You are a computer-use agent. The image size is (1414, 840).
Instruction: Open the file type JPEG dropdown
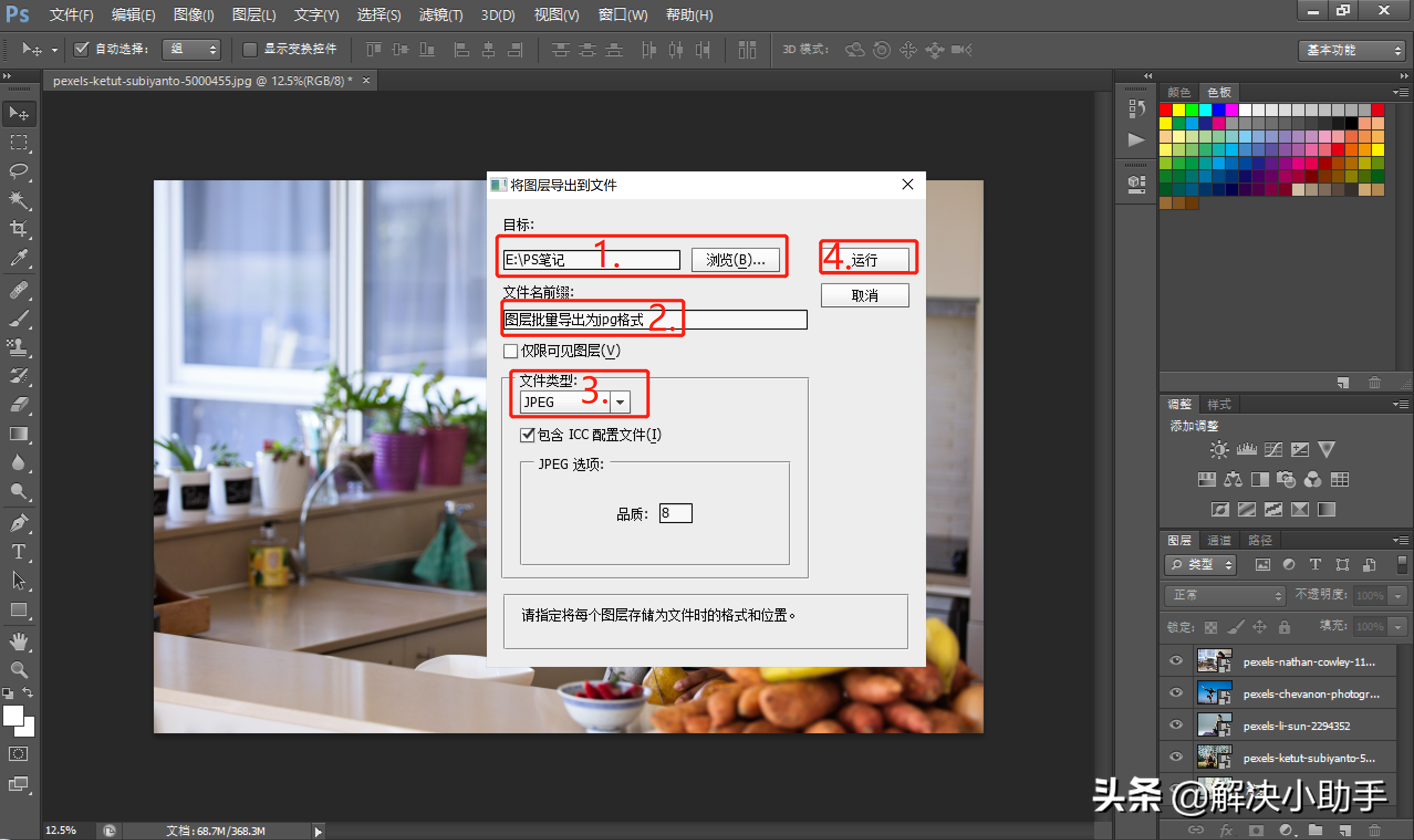[620, 402]
